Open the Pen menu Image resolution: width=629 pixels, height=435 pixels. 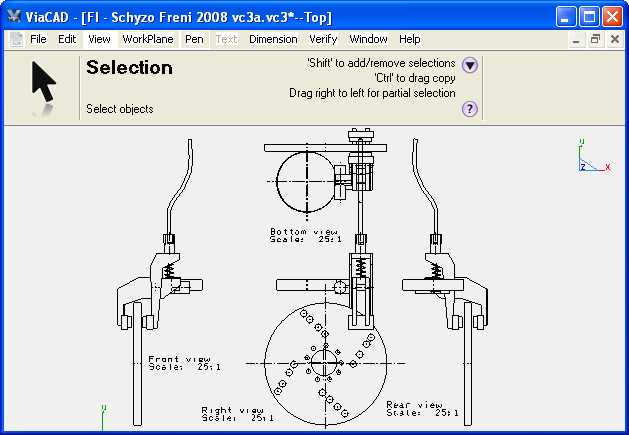coord(194,39)
